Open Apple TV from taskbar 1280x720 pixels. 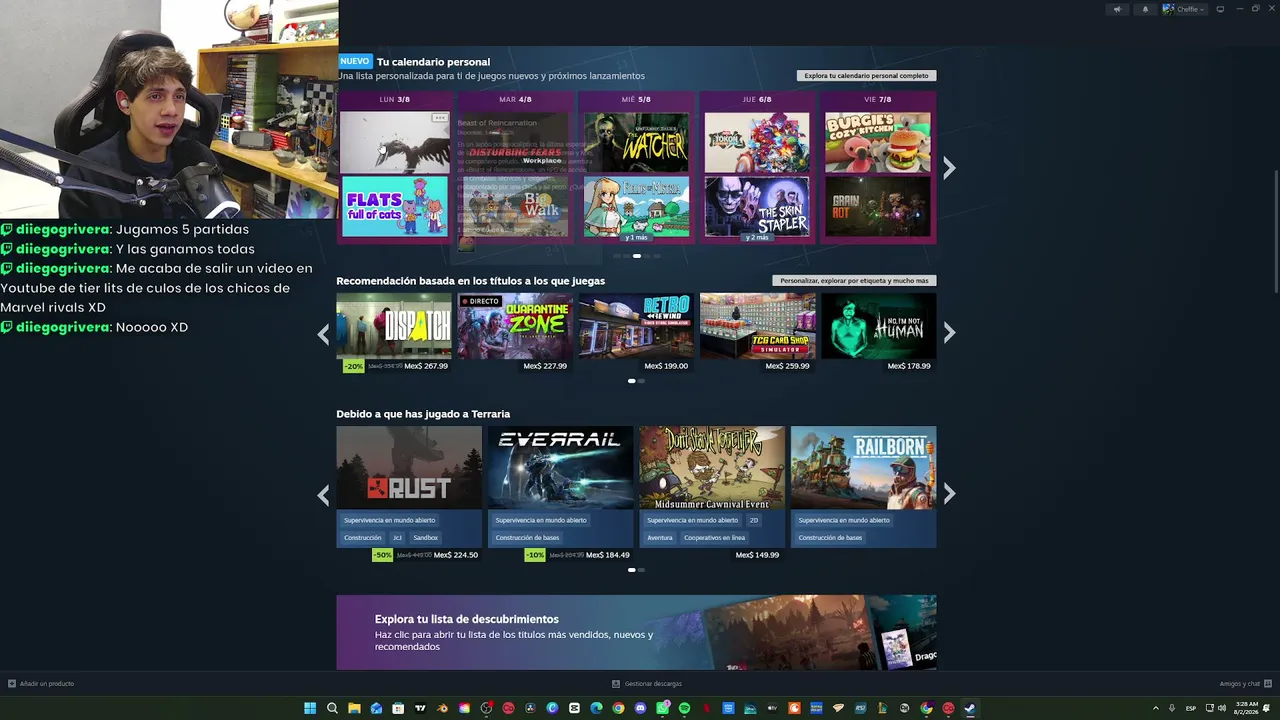(x=772, y=708)
